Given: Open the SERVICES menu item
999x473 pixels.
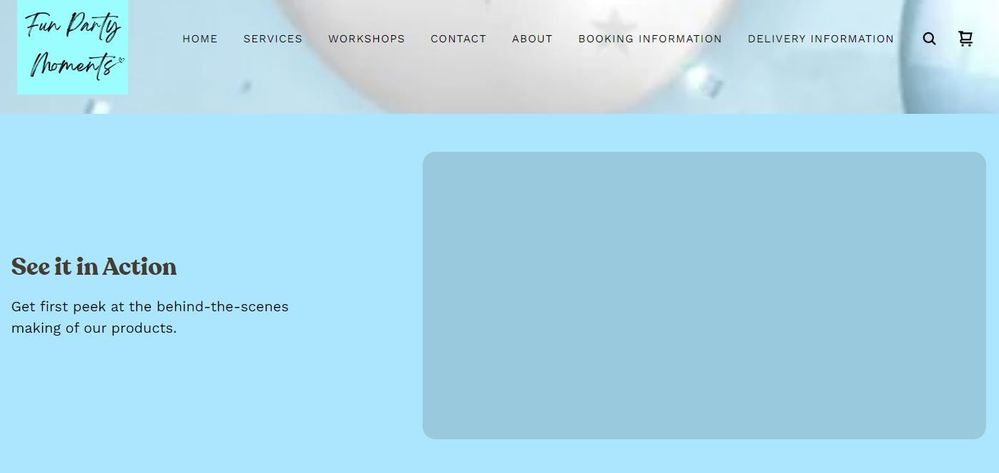Looking at the screenshot, I should coord(273,39).
